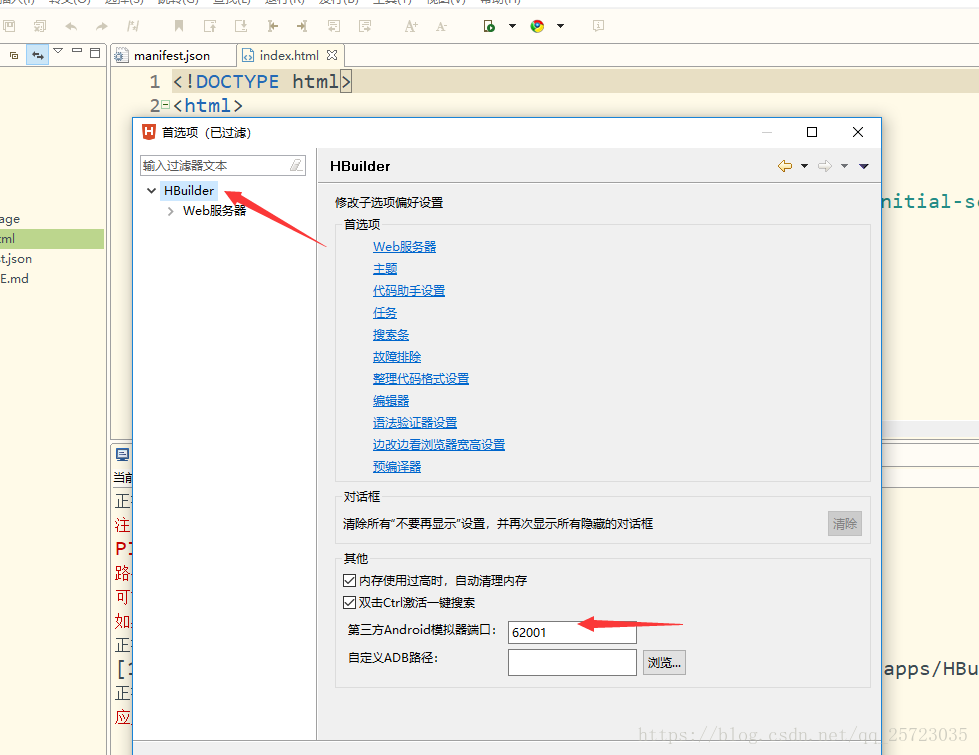The height and width of the screenshot is (755, 979).
Task: Open the 语法验证器设置 link
Action: (x=415, y=423)
